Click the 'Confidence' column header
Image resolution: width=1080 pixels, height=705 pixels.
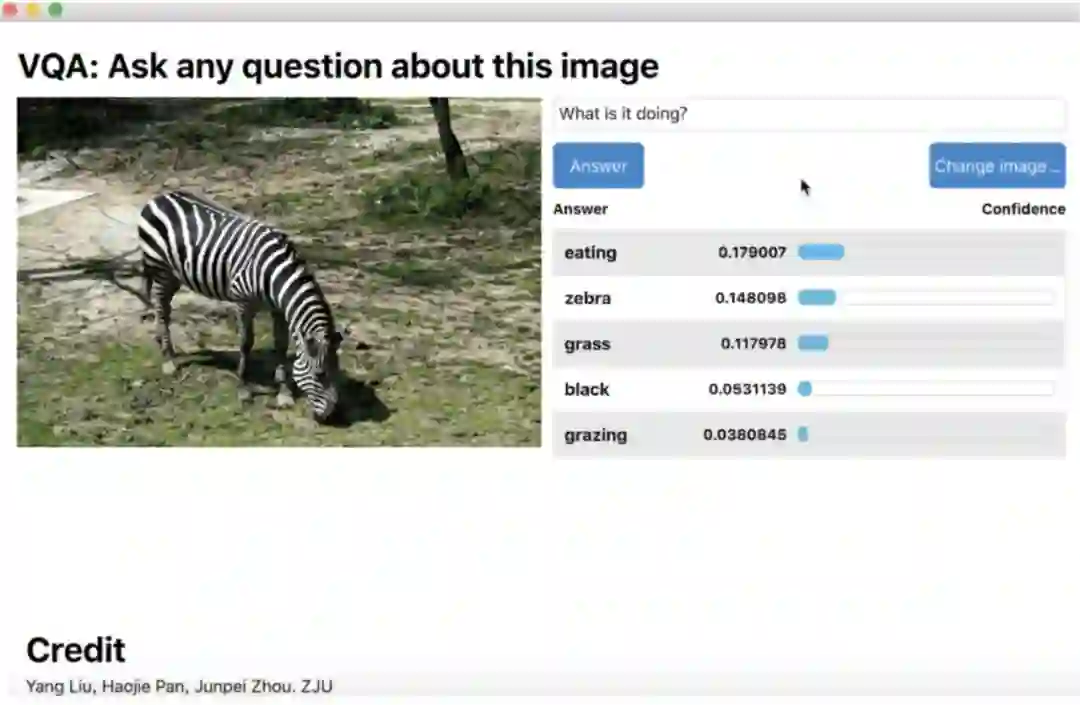click(x=1024, y=209)
